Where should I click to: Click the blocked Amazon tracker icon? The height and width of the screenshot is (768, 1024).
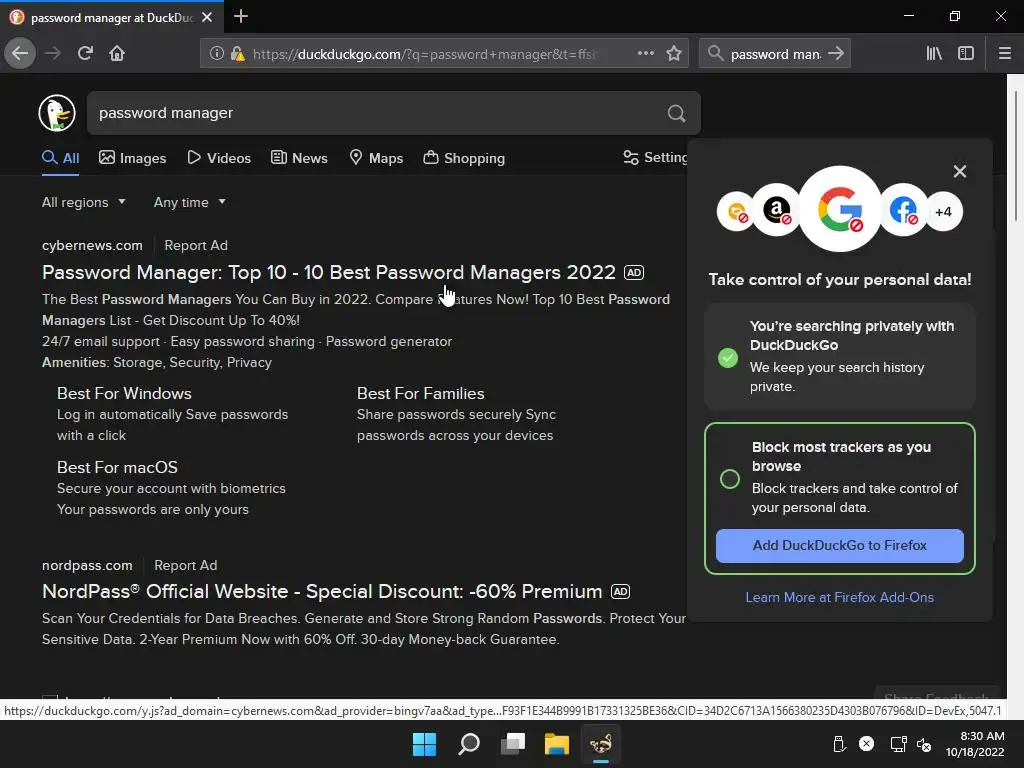point(776,211)
